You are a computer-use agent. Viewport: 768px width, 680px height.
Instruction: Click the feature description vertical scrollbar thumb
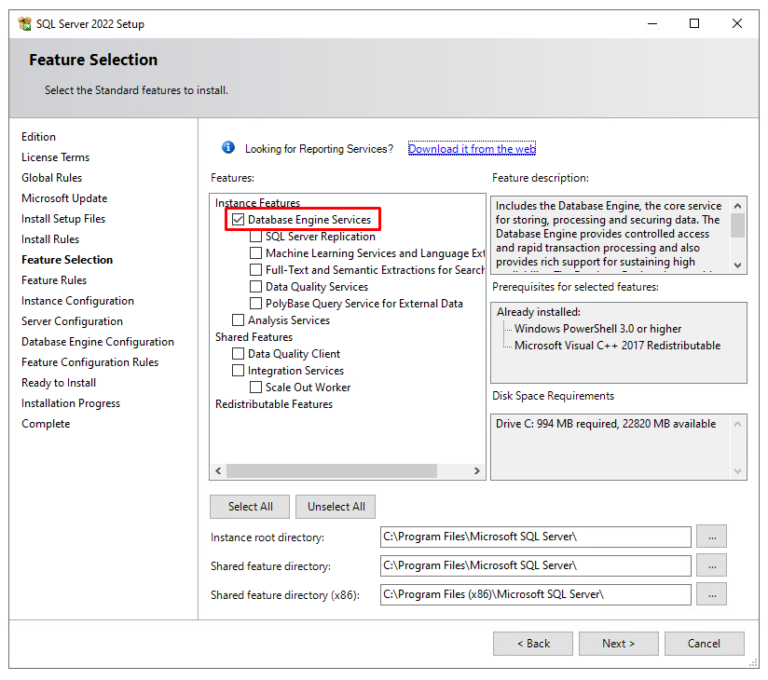click(738, 226)
